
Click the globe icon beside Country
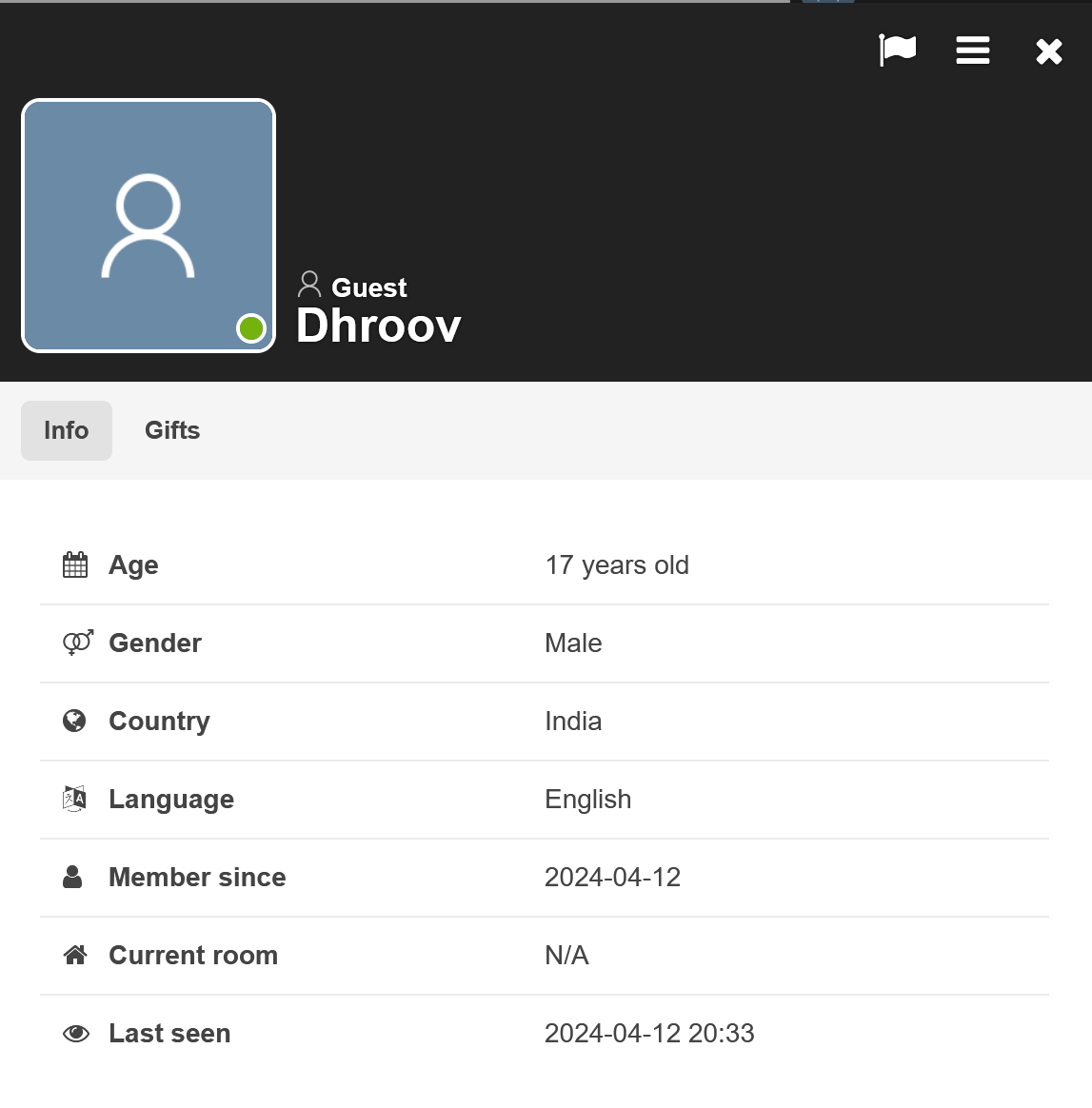click(74, 721)
